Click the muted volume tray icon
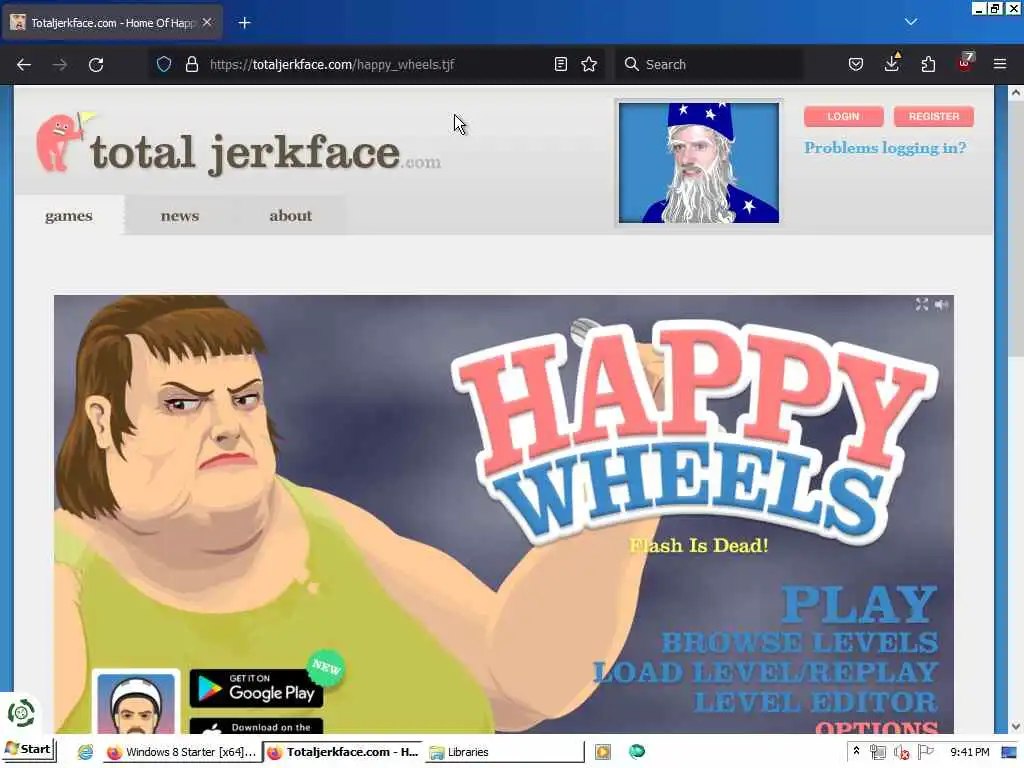The height and width of the screenshot is (768, 1024). point(902,752)
